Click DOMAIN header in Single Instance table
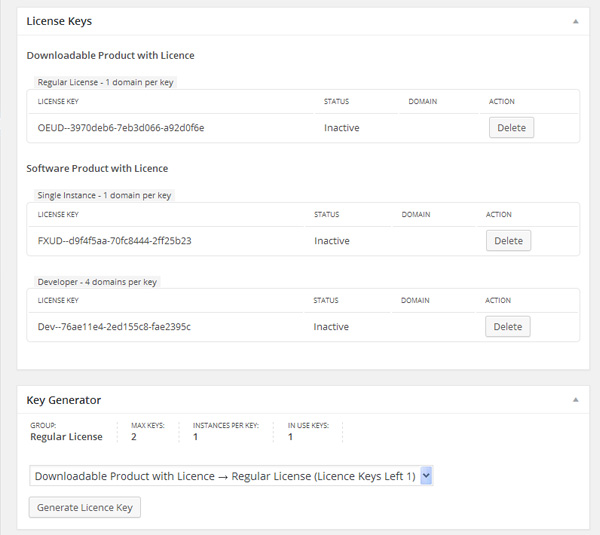The width and height of the screenshot is (600, 535). coord(416,215)
